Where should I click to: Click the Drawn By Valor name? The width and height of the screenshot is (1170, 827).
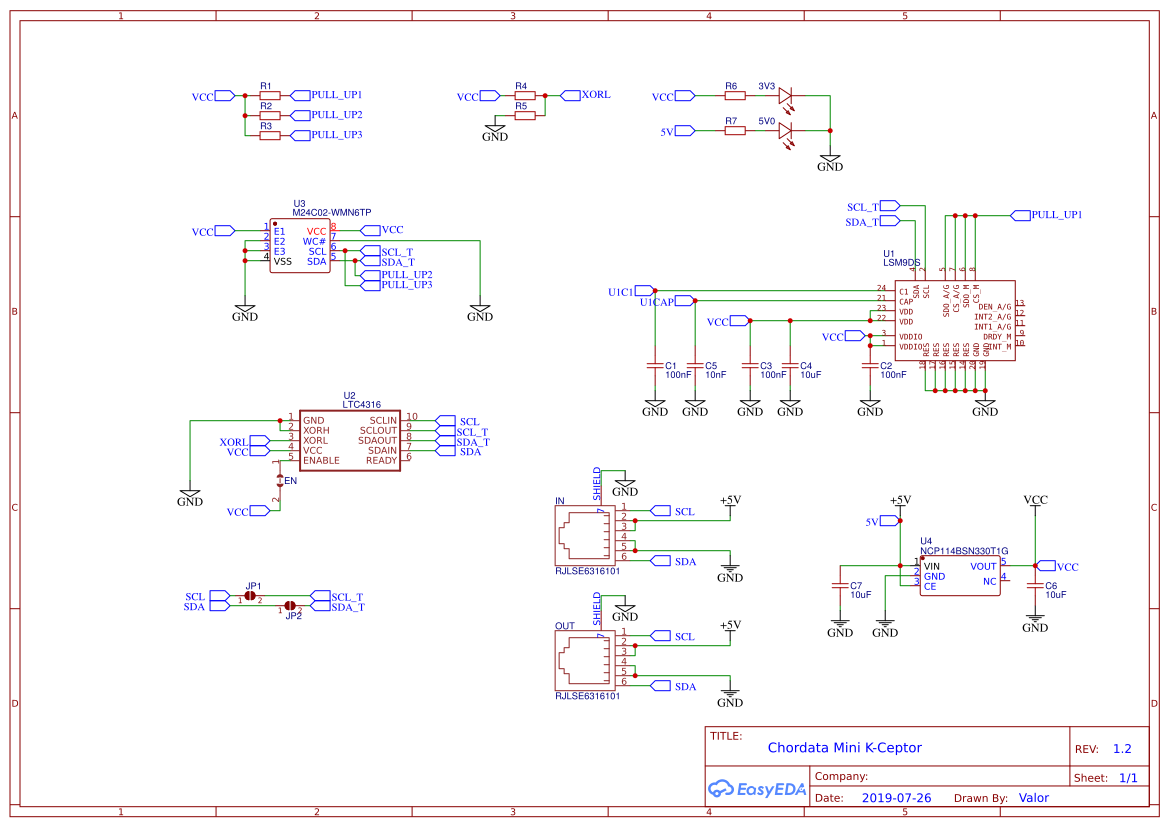tap(1034, 797)
